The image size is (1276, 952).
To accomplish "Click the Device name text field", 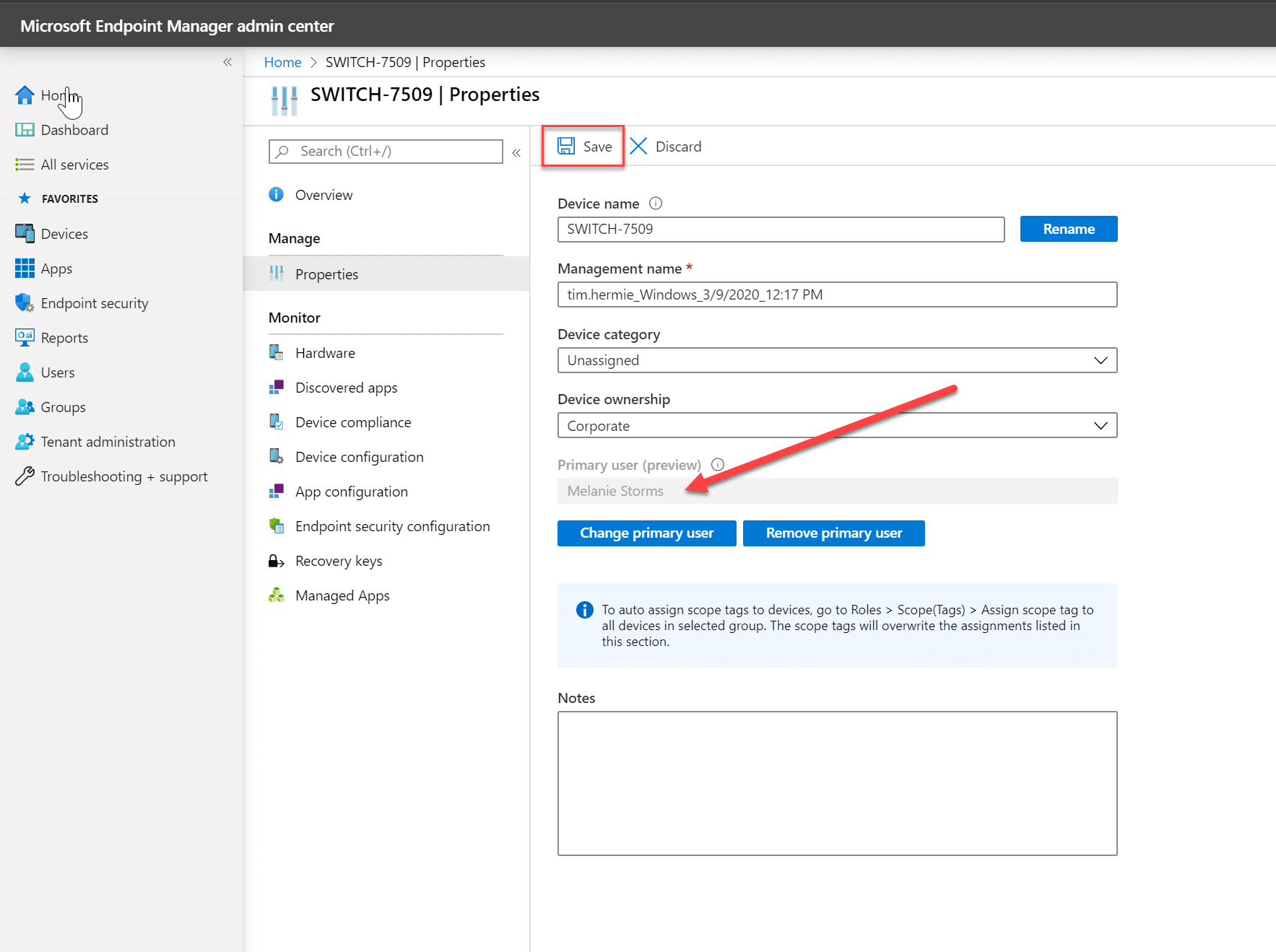I will [x=781, y=230].
